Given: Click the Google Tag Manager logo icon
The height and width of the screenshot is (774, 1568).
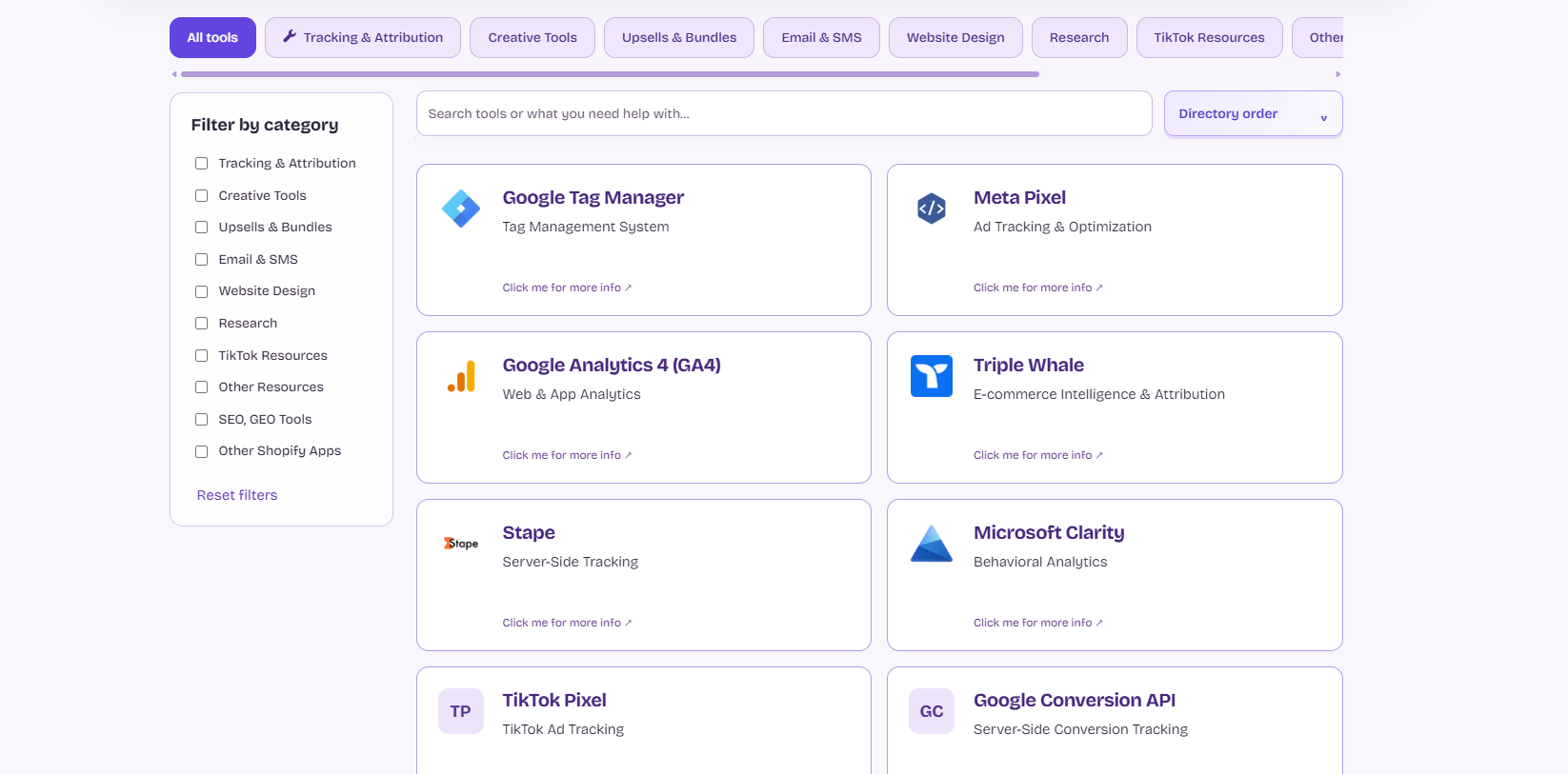Looking at the screenshot, I should [461, 208].
